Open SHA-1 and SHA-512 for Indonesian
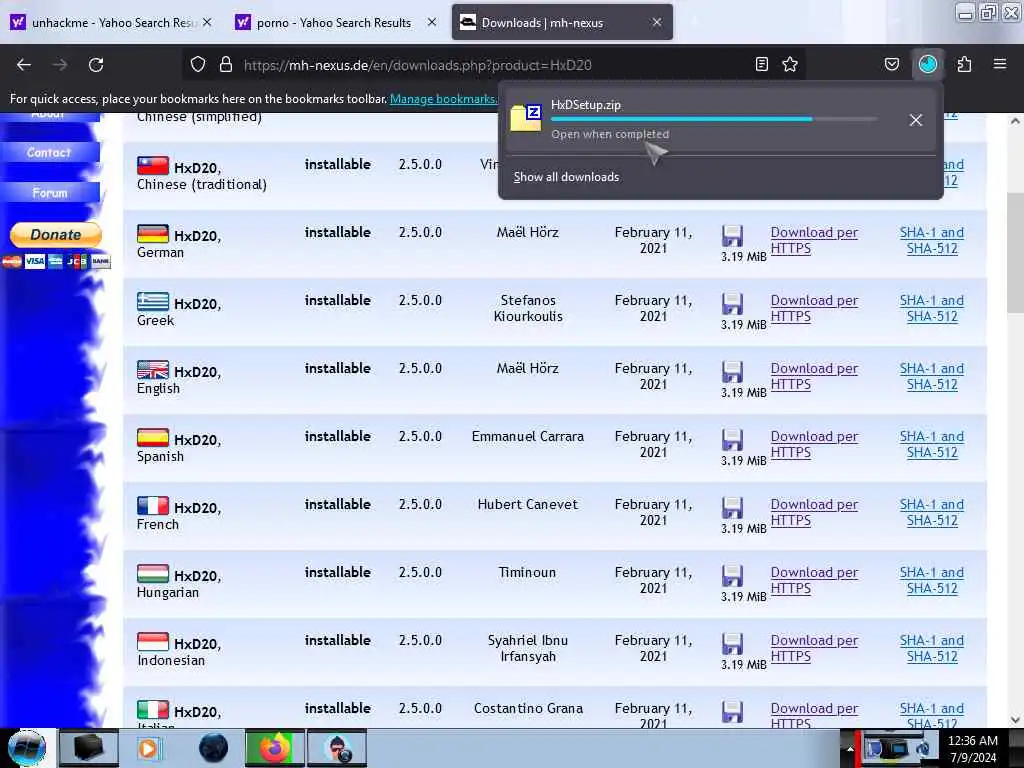This screenshot has height=768, width=1024. point(932,648)
